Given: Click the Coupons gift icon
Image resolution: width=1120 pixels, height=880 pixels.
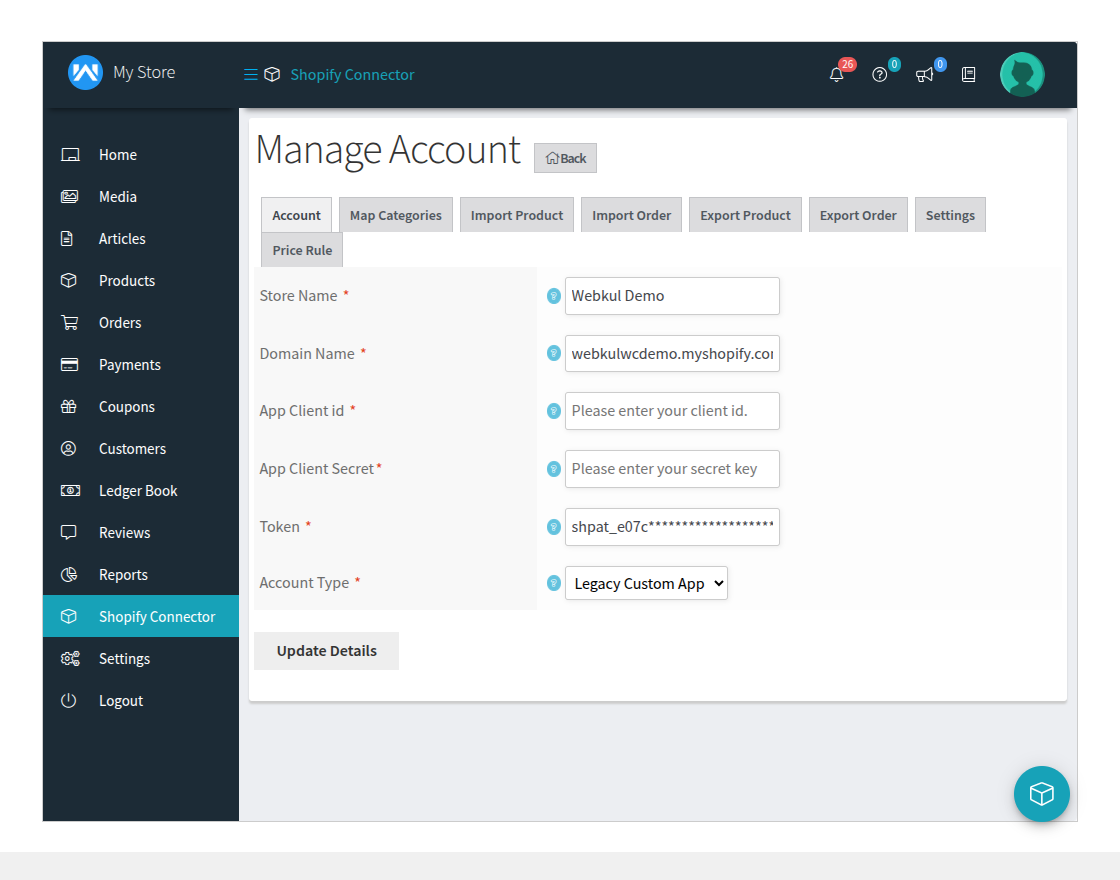Looking at the screenshot, I should point(68,406).
